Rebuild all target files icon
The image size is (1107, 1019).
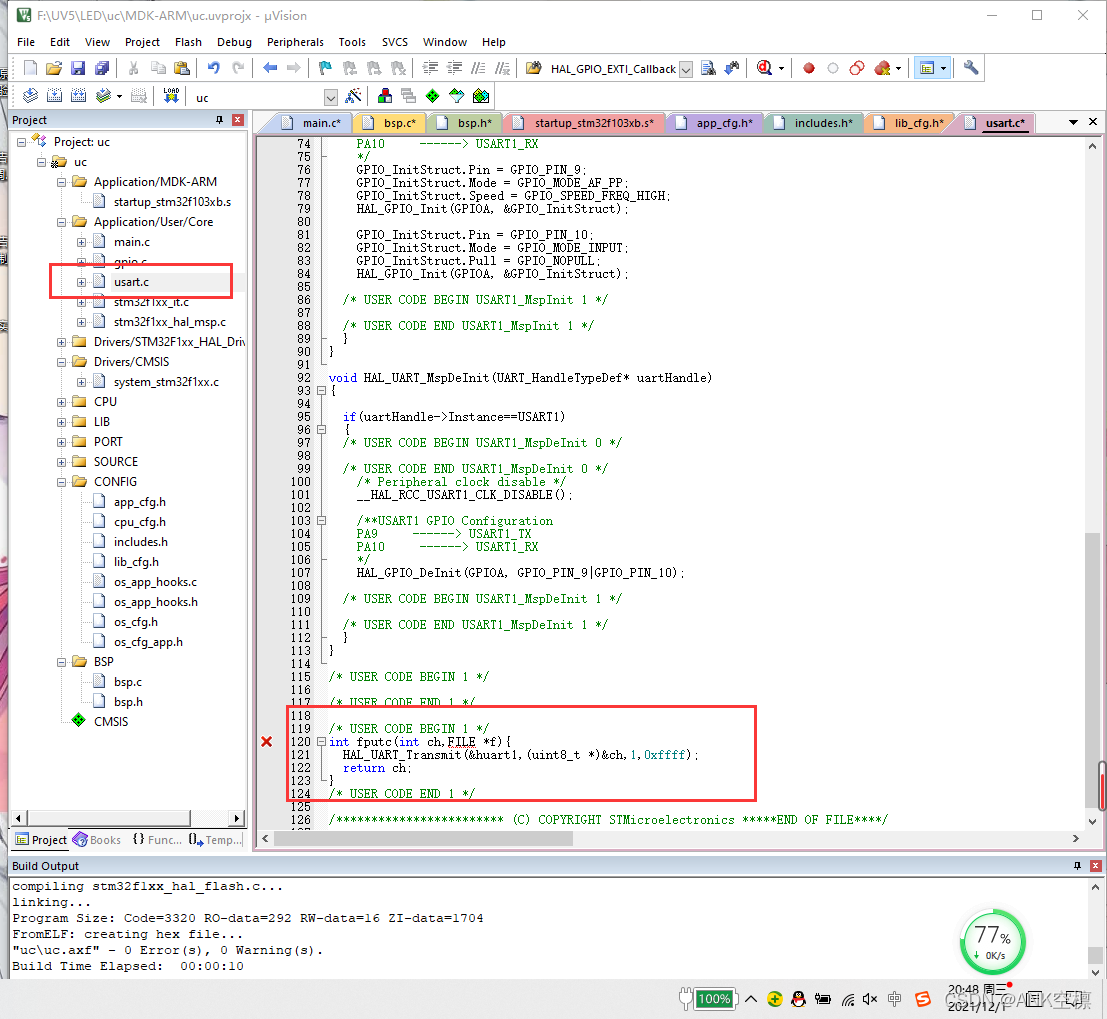coord(78,96)
